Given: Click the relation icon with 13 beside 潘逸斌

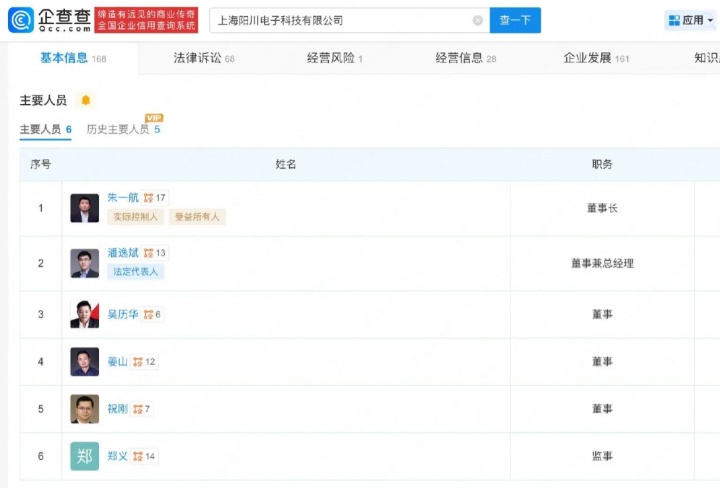Looking at the screenshot, I should (x=155, y=253).
